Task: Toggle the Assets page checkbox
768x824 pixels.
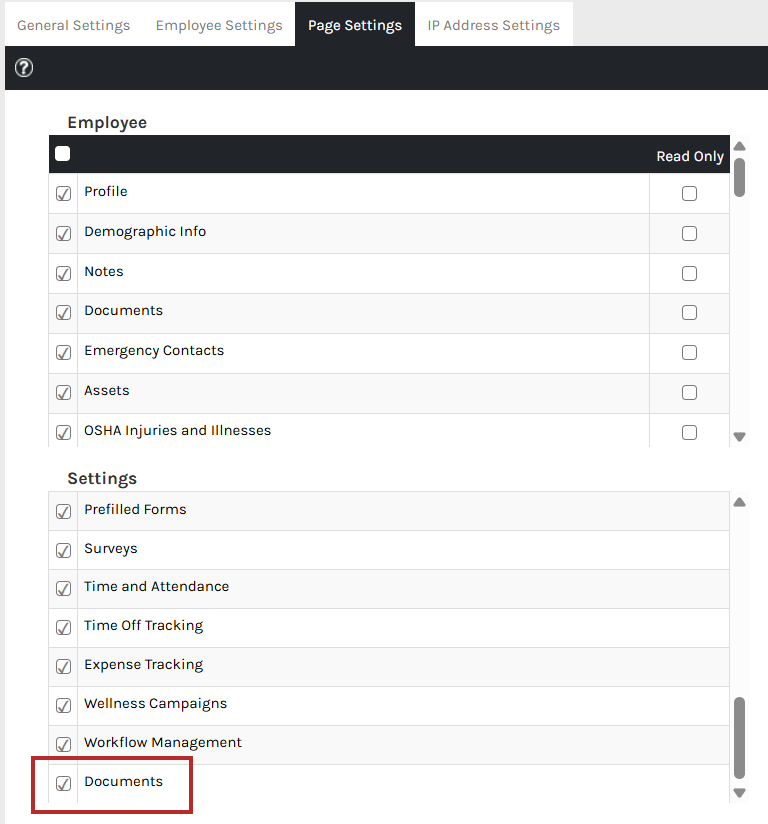Action: pos(64,393)
